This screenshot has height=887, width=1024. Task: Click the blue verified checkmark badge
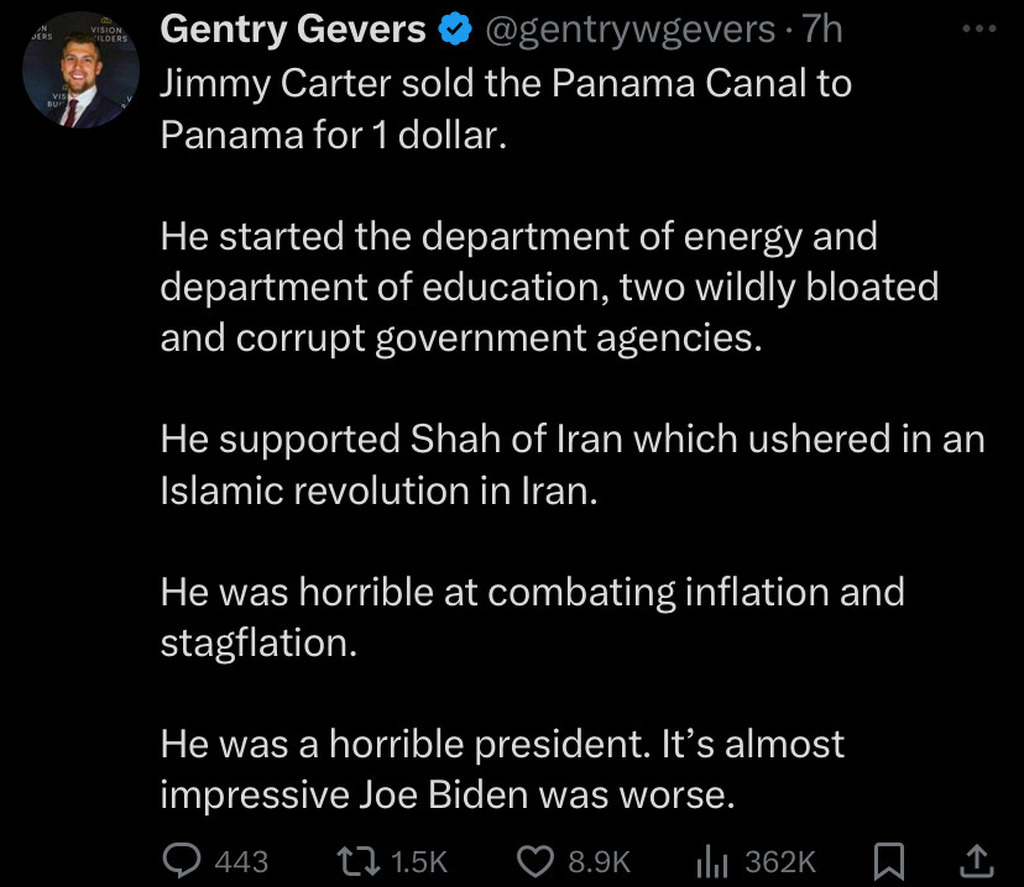point(456,31)
